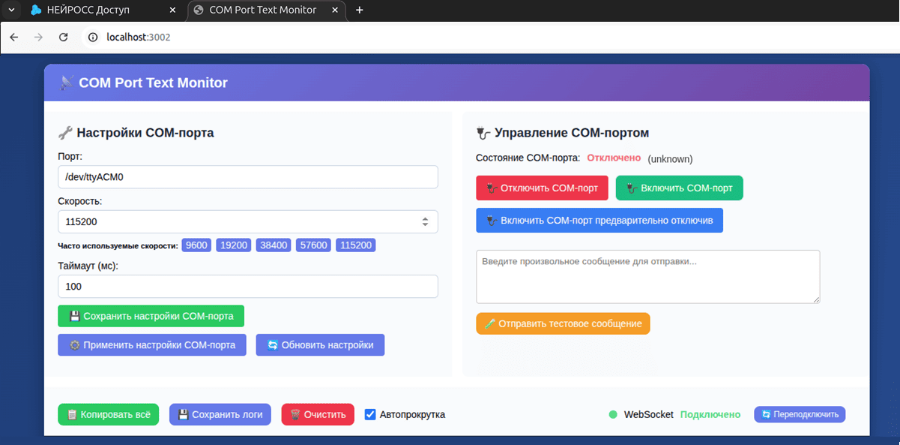Click the site info icon in address bar
Screen dimensions: 900x445
pos(92,37)
